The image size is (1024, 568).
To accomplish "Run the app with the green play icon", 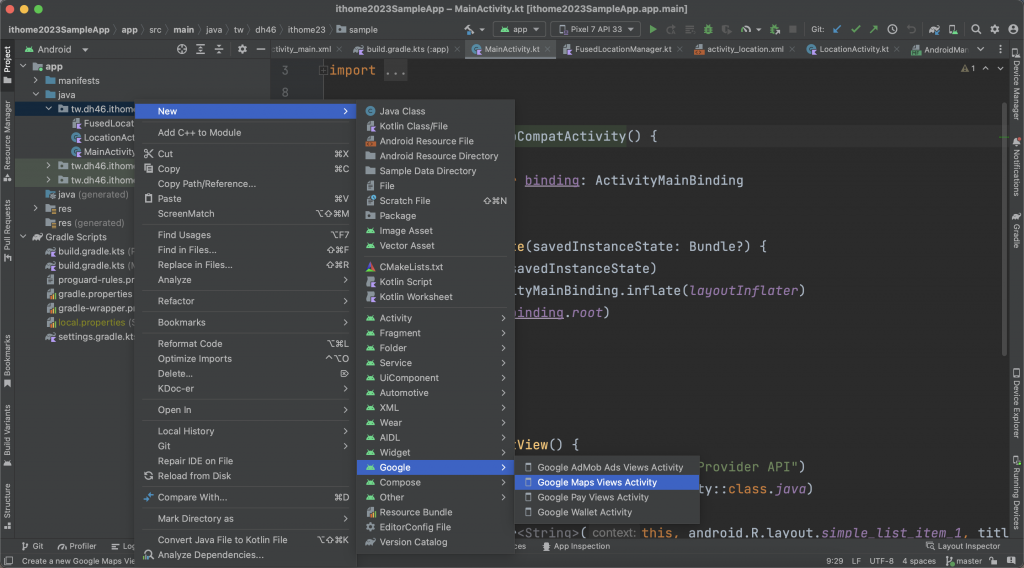I will click(x=652, y=29).
